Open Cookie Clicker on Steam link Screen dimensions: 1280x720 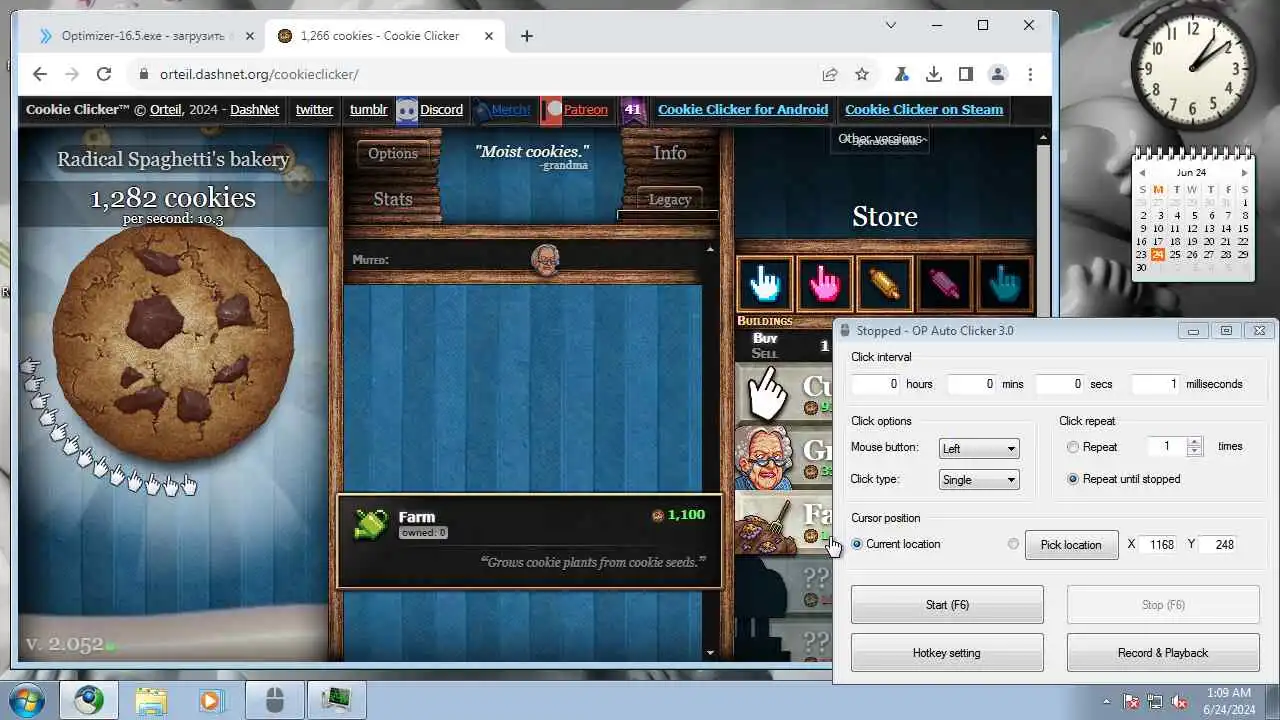[924, 110]
